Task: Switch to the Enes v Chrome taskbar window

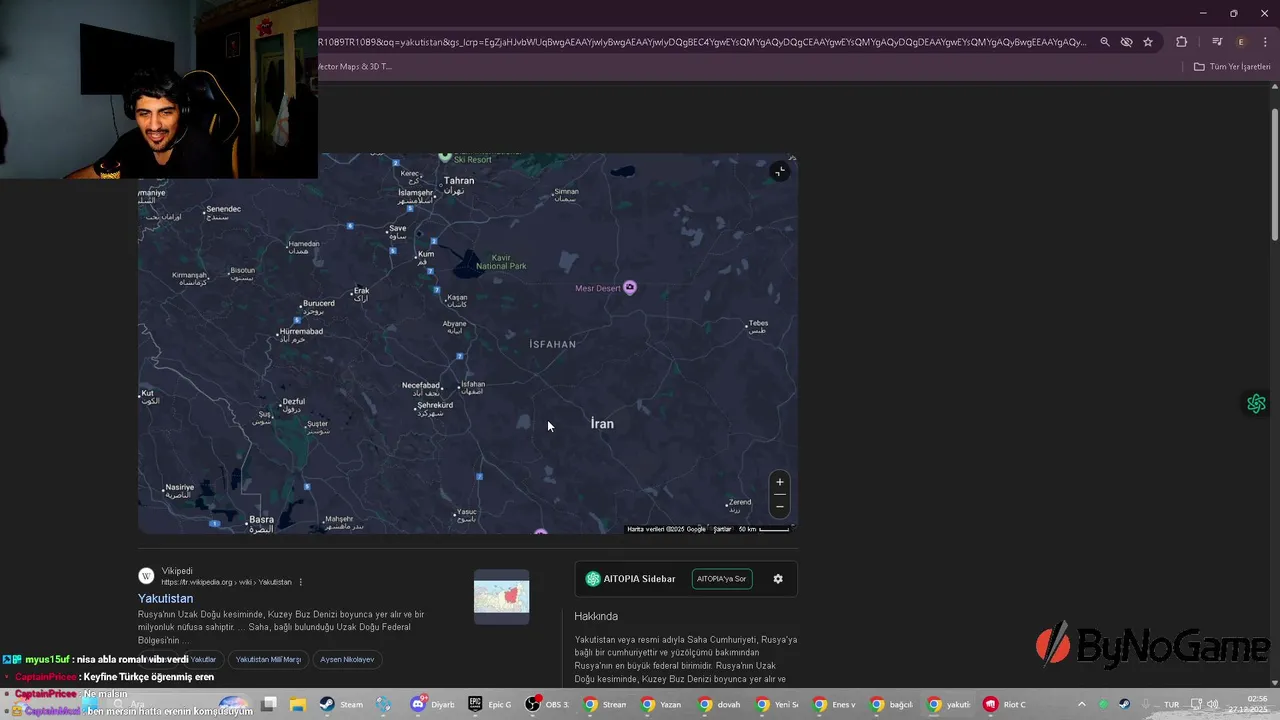Action: coord(835,704)
